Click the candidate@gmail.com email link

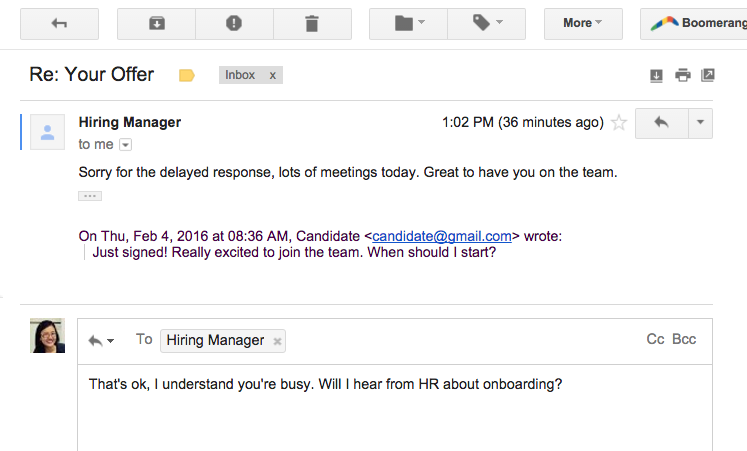click(442, 236)
